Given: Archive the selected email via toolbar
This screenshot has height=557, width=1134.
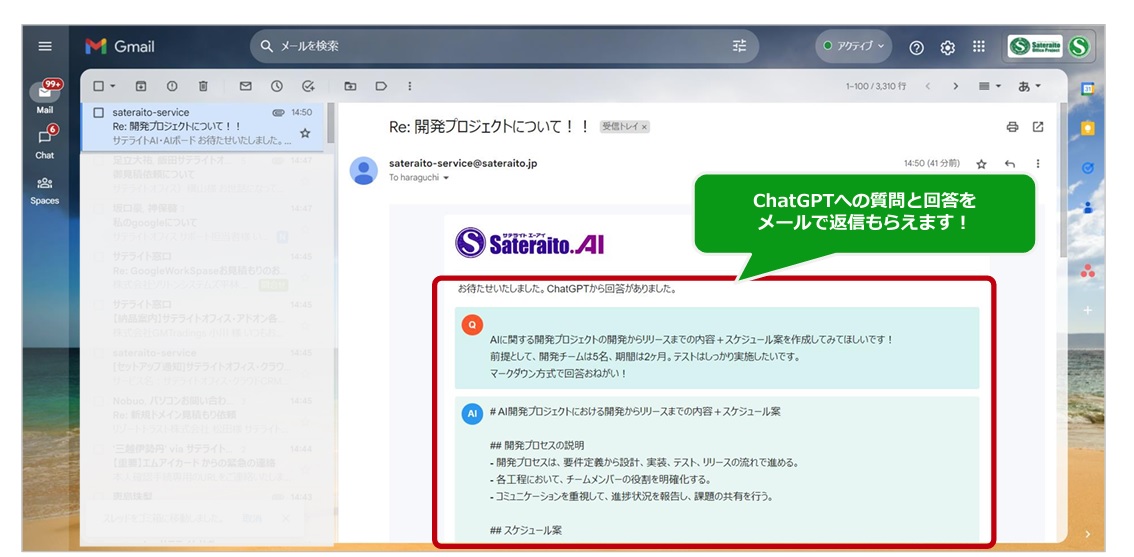Looking at the screenshot, I should (141, 86).
